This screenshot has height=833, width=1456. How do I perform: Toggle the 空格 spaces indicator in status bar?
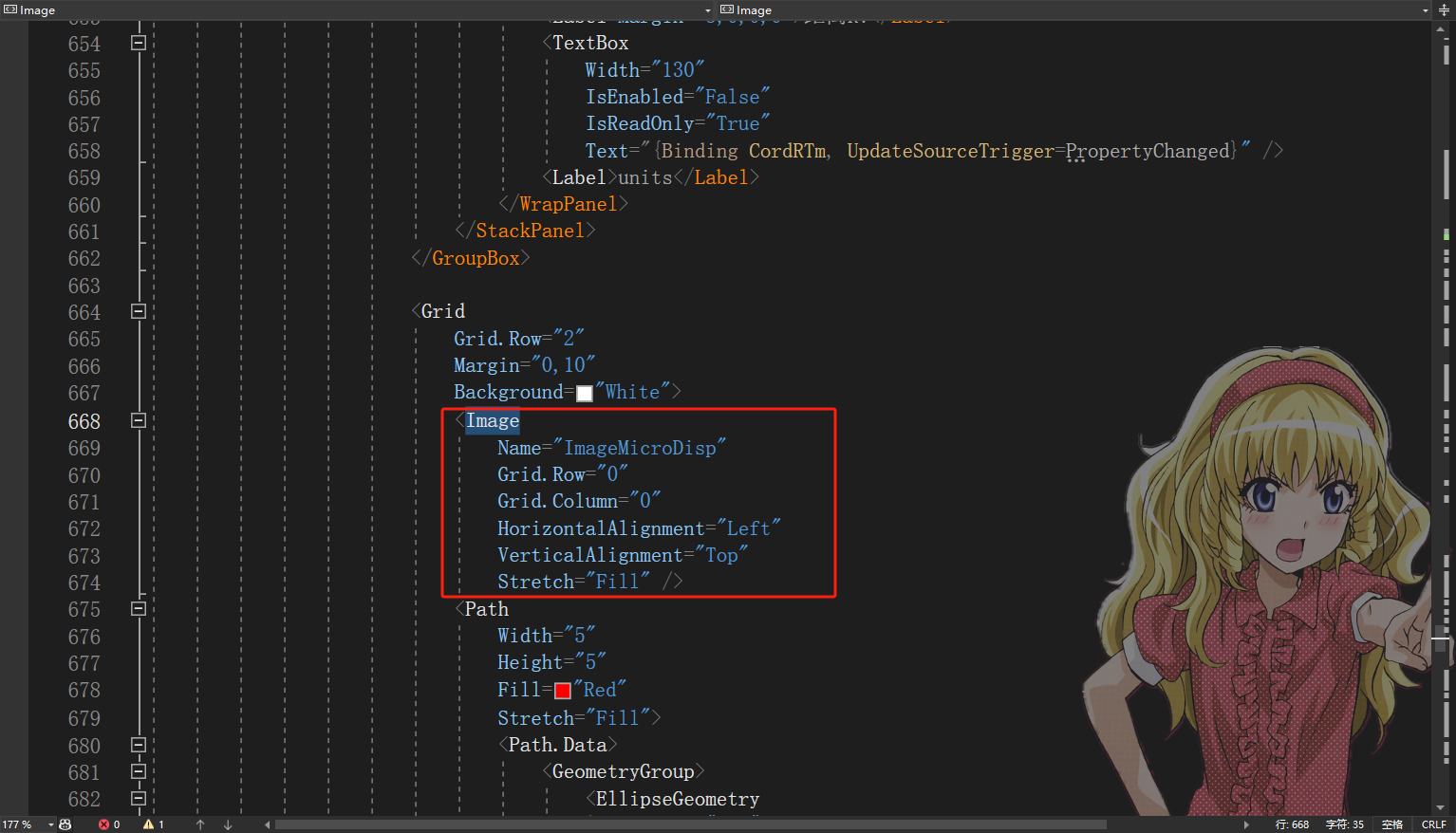(x=1391, y=824)
